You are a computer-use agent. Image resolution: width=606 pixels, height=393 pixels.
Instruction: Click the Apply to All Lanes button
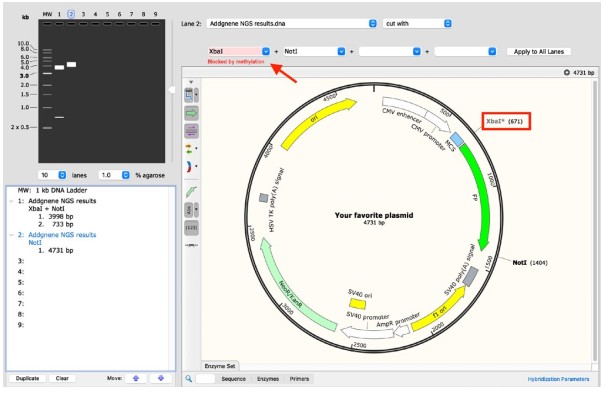pyautogui.click(x=539, y=51)
